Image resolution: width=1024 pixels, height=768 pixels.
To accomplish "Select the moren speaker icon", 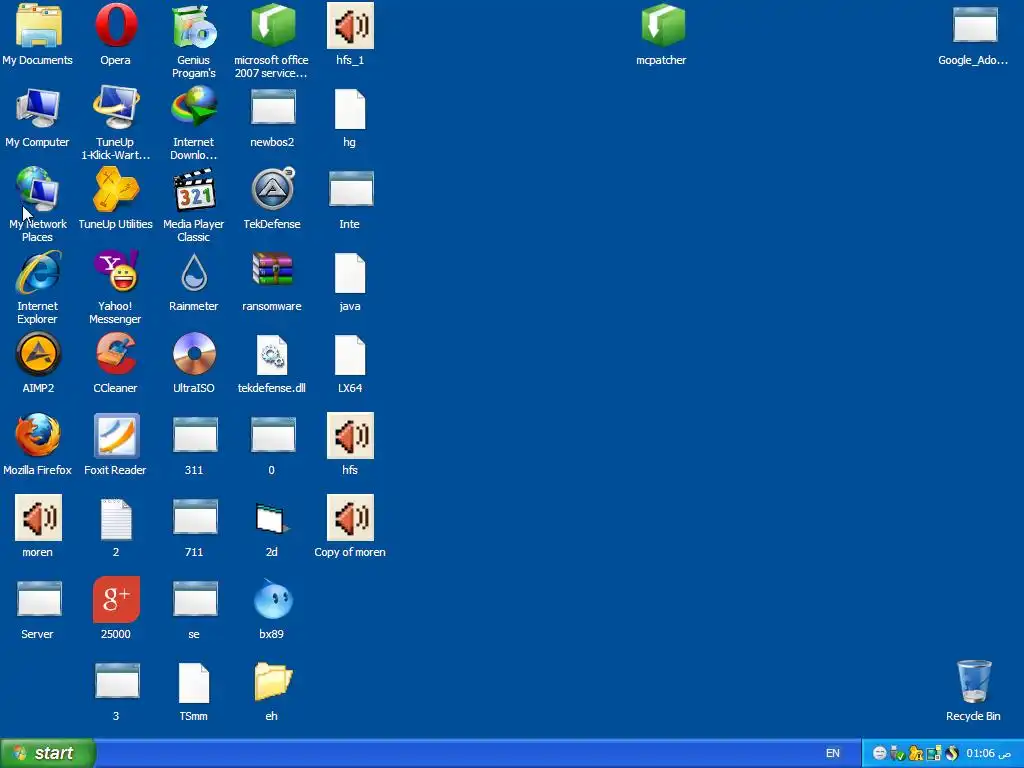I will (x=39, y=518).
